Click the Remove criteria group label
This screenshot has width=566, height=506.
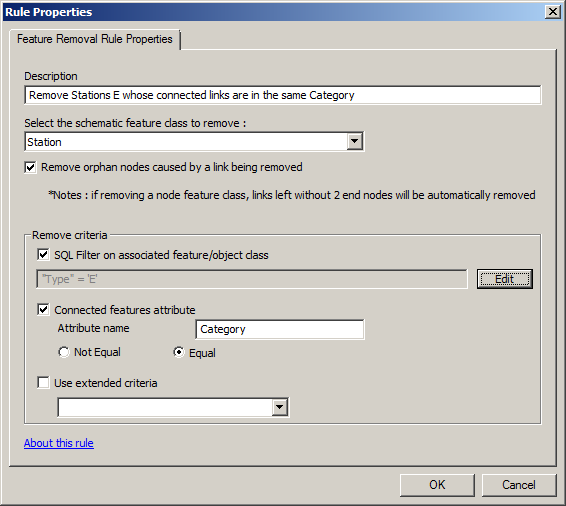click(x=70, y=235)
